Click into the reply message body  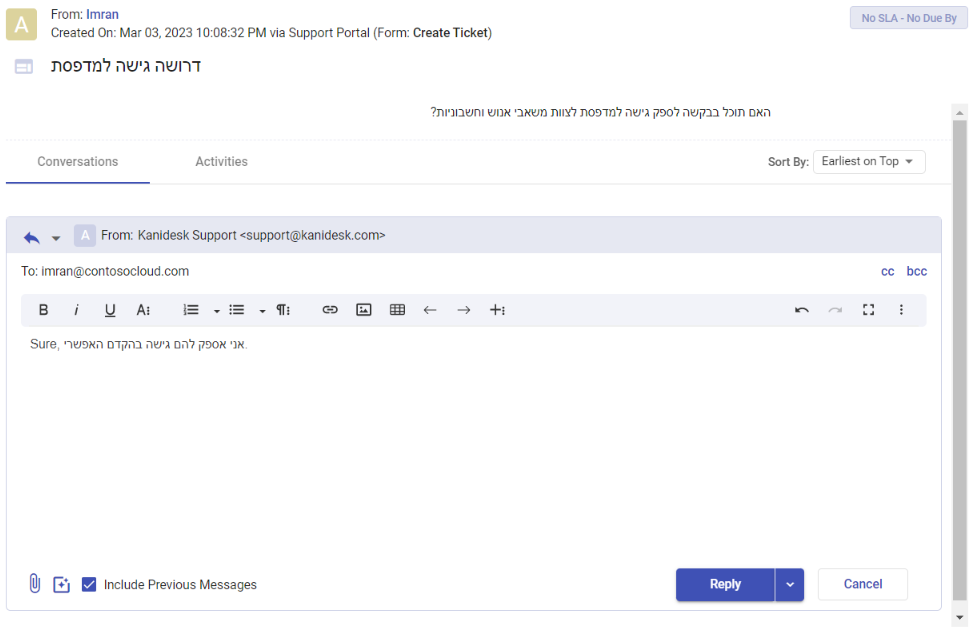(x=474, y=446)
